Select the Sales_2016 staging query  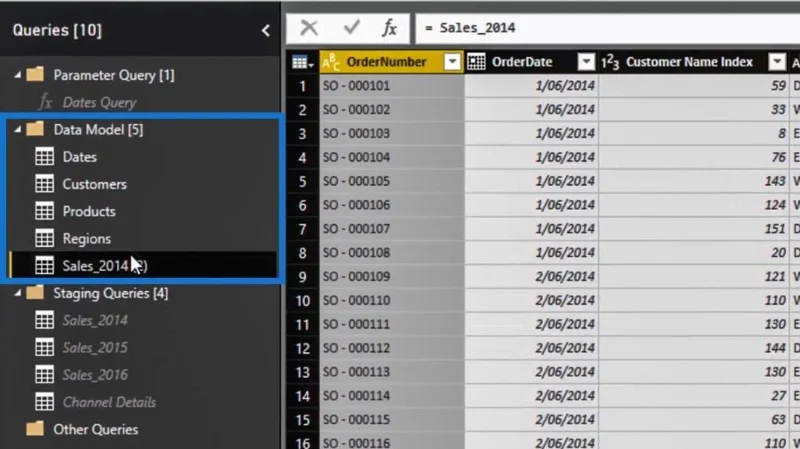coord(95,375)
